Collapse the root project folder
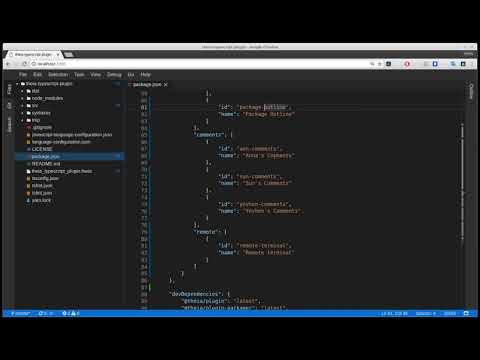 [x=17, y=84]
